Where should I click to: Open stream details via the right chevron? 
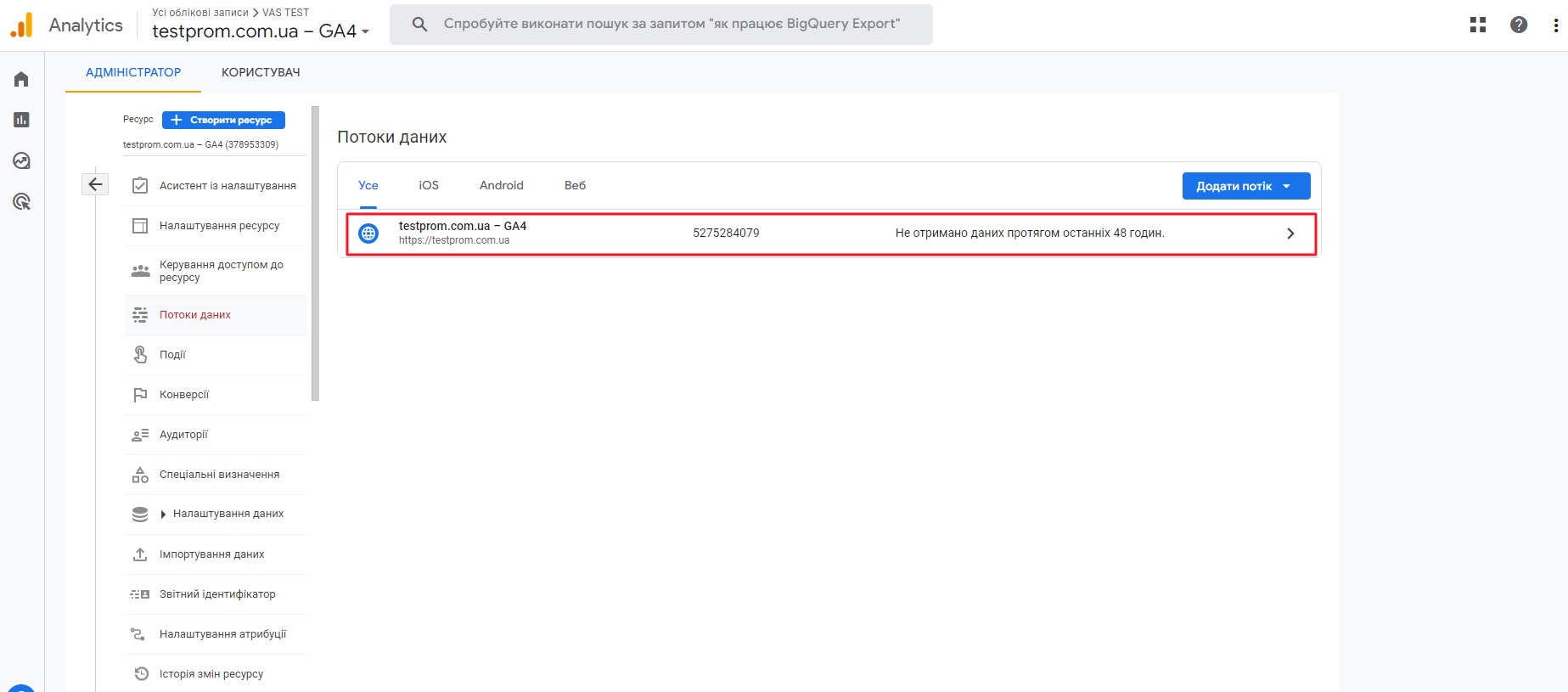coord(1290,233)
